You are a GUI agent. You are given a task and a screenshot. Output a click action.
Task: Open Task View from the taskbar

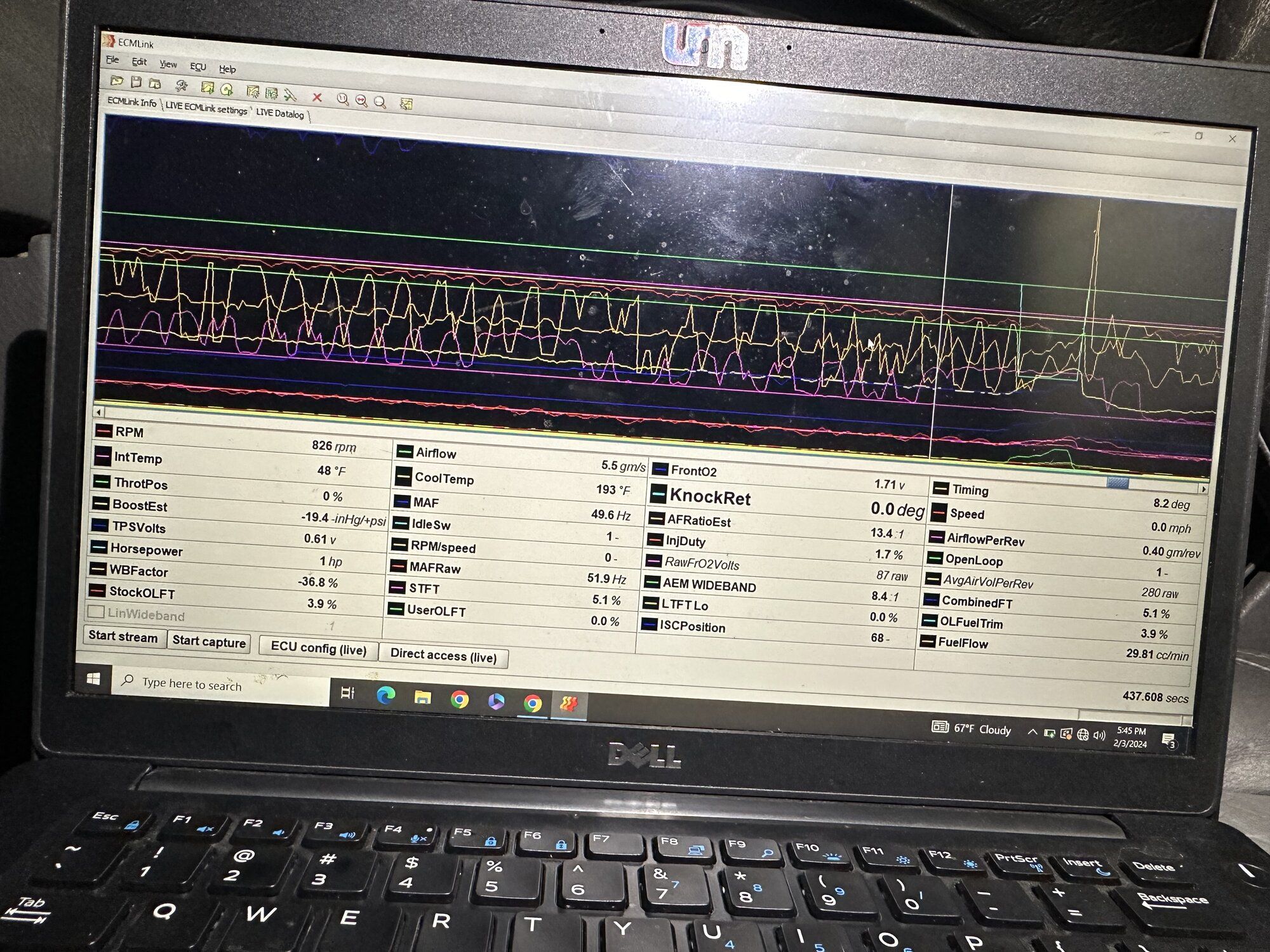point(347,692)
